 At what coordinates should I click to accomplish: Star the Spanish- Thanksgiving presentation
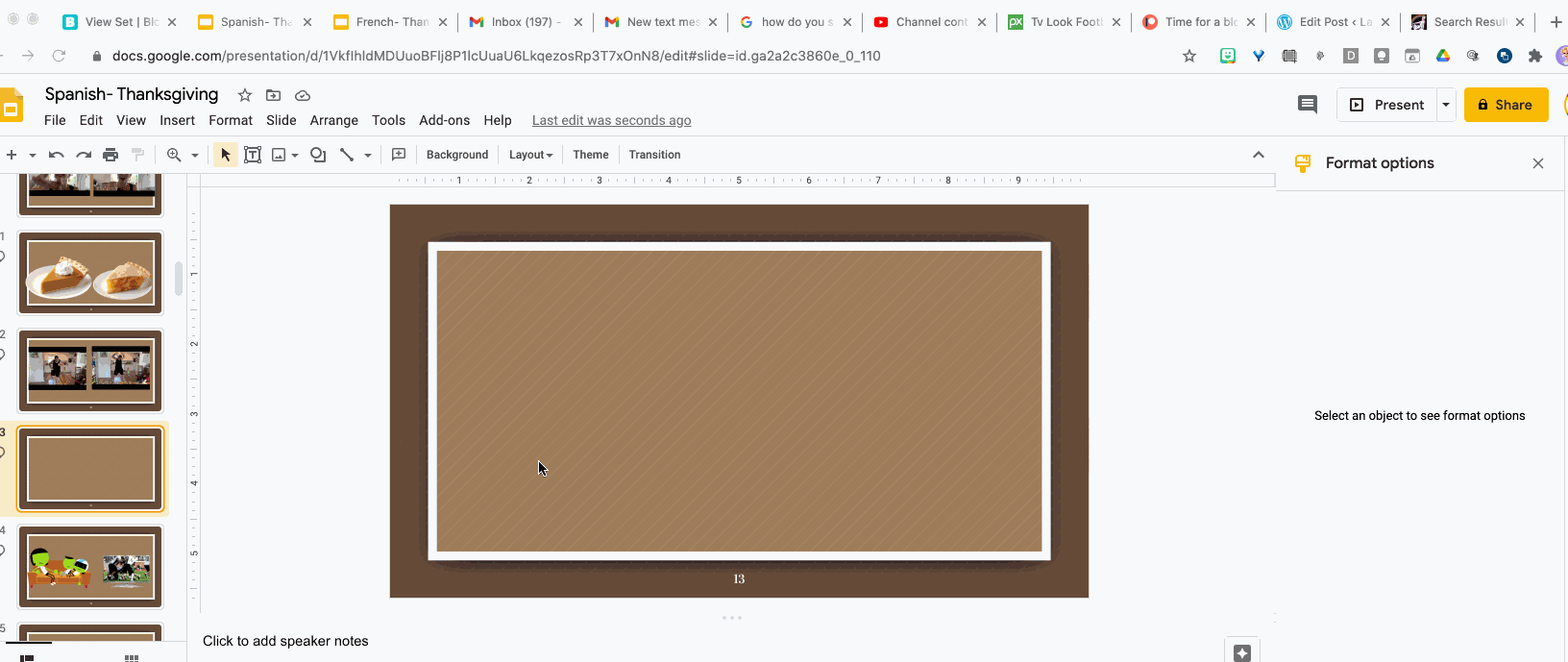point(245,95)
